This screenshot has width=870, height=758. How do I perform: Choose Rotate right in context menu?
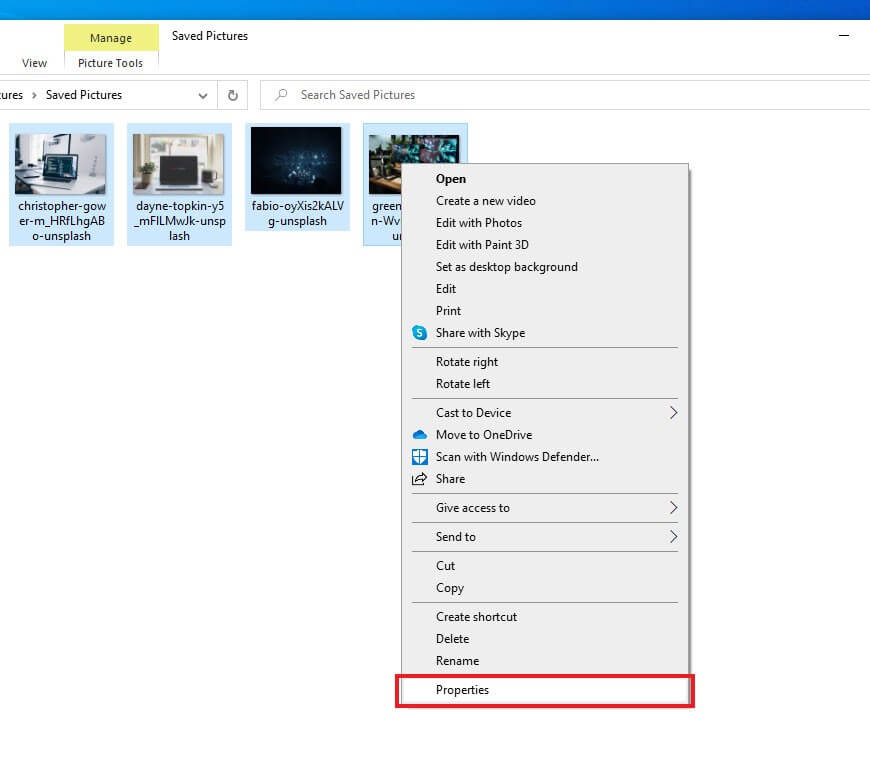pyautogui.click(x=466, y=362)
